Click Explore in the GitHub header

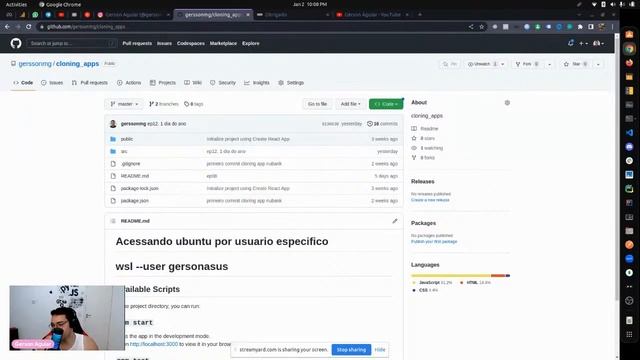[251, 43]
